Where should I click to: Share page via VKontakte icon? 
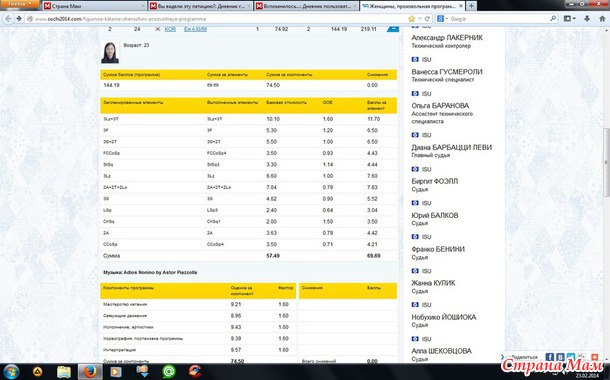(560, 357)
